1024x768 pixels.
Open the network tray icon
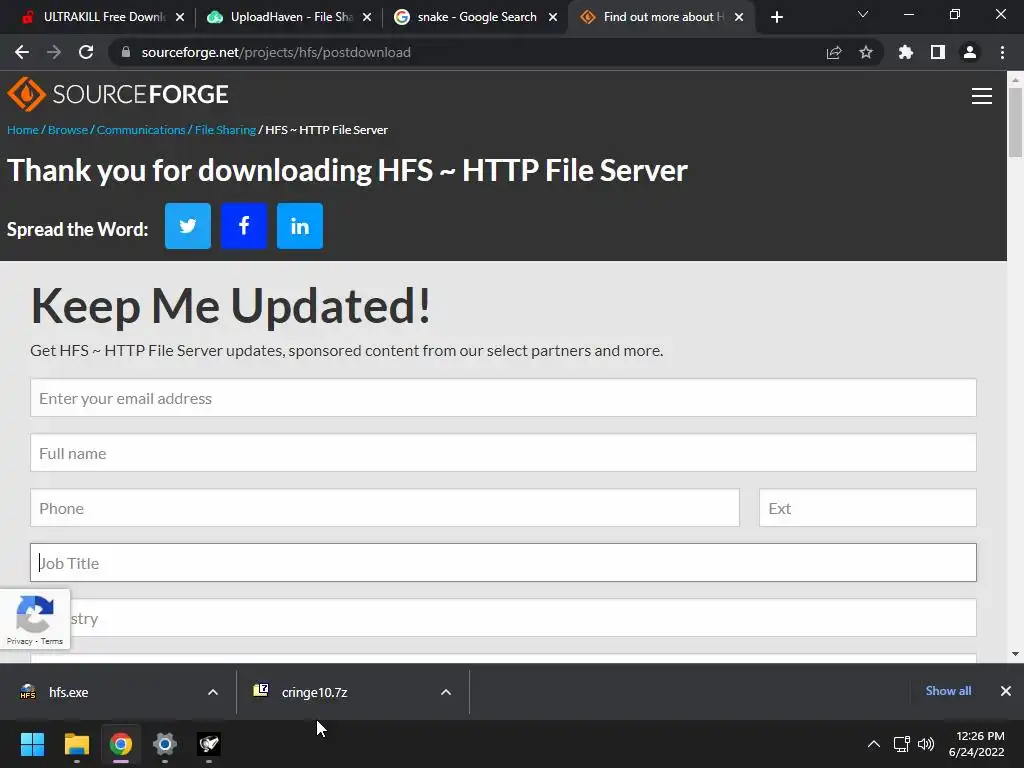[x=902, y=744]
